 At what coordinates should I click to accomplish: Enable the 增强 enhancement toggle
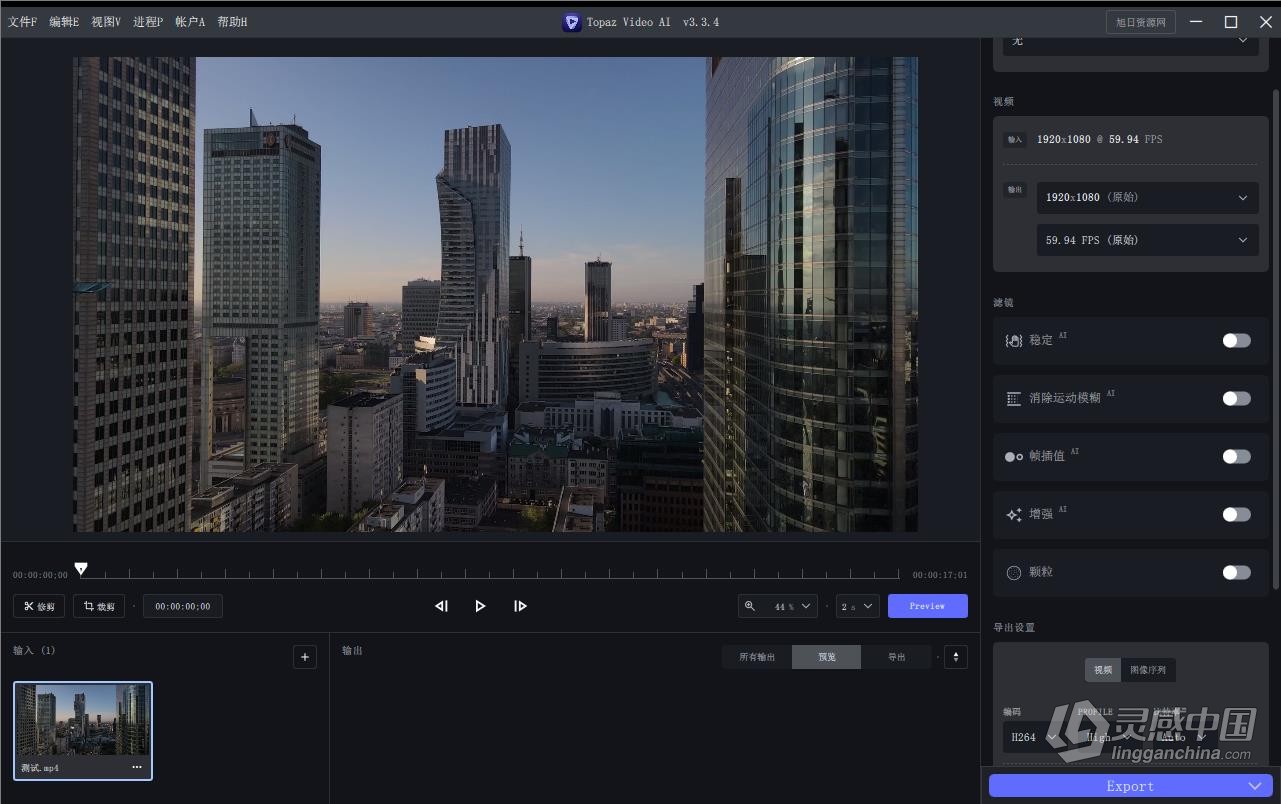(1236, 514)
